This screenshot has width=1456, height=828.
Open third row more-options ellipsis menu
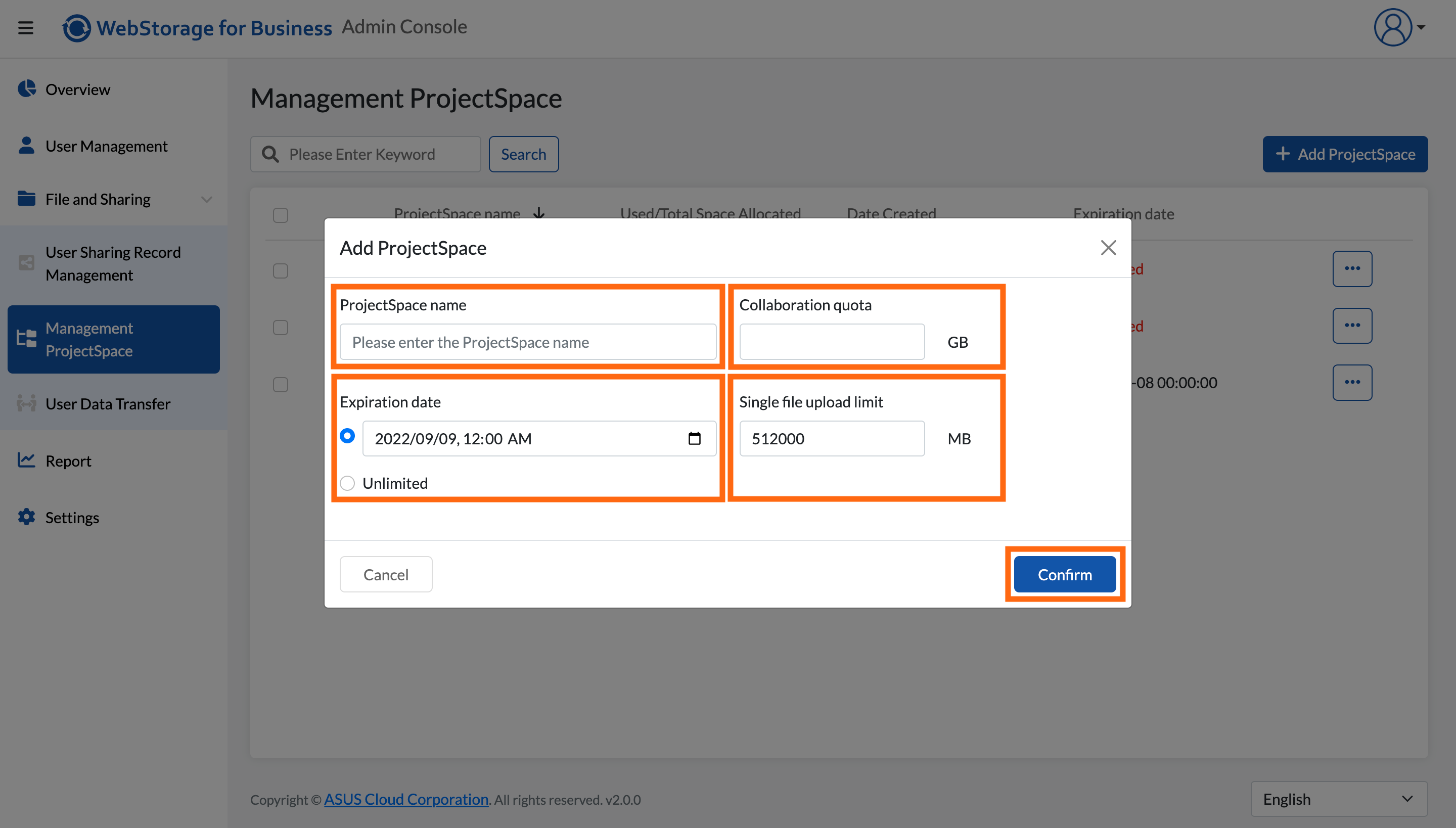click(x=1352, y=382)
